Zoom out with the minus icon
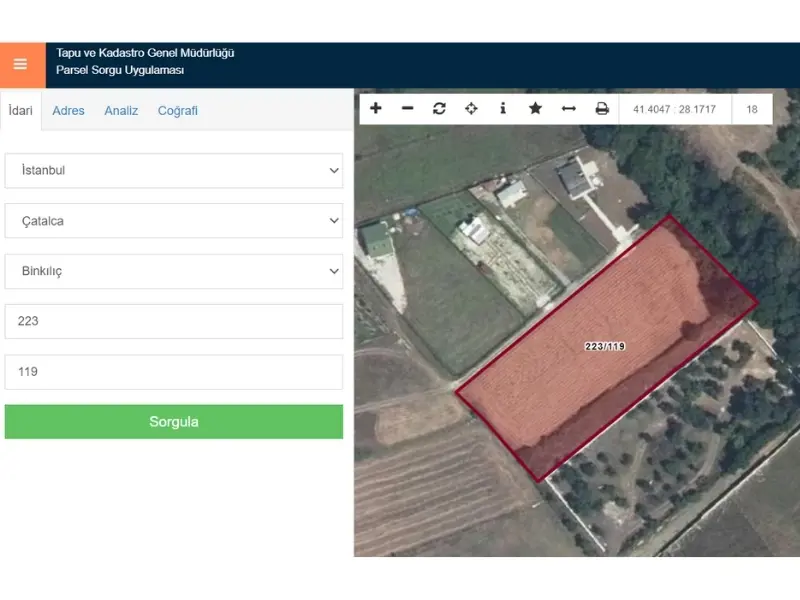This screenshot has width=800, height=600. coord(407,109)
